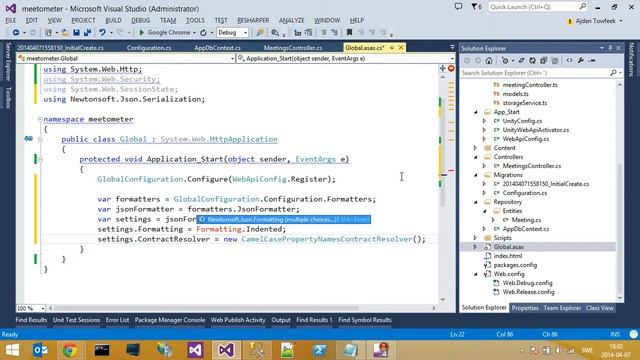Select the Web.Release.config file
The height and width of the screenshot is (360, 640).
point(528,292)
